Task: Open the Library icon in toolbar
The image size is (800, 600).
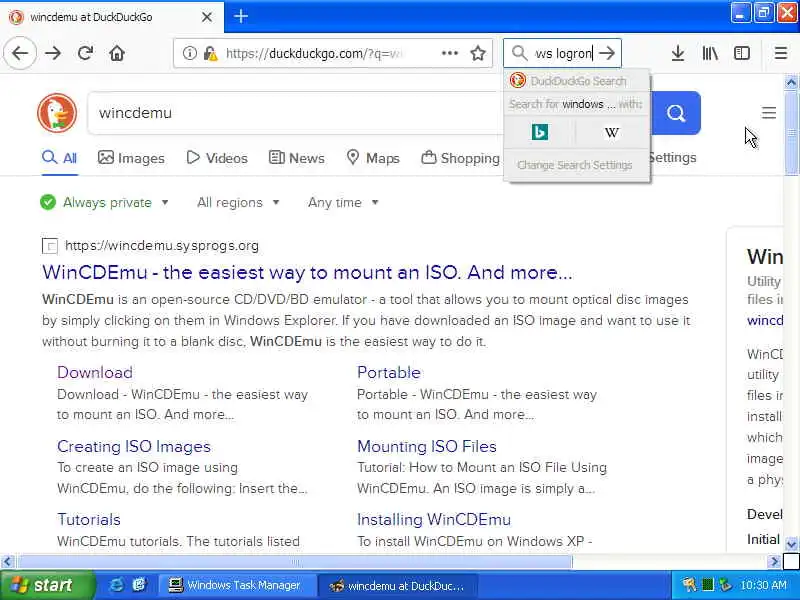Action: (x=710, y=53)
